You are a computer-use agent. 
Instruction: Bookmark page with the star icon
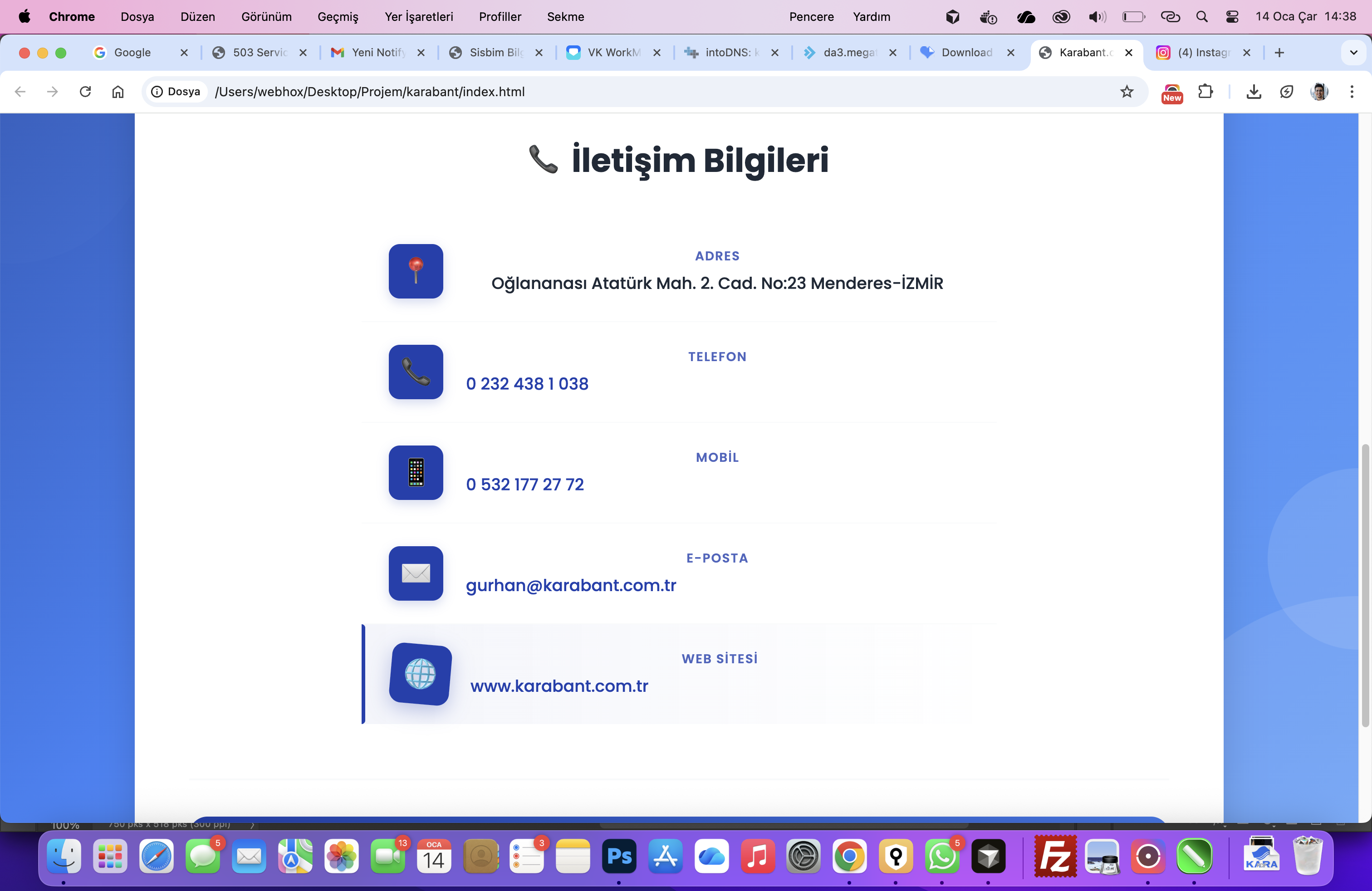click(x=1127, y=92)
